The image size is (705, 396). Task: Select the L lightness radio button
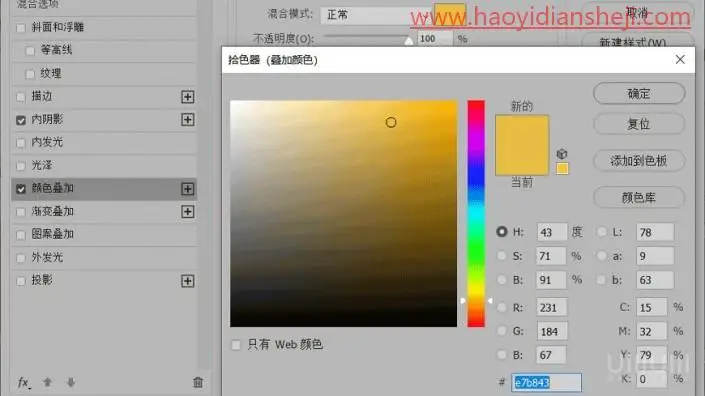point(602,231)
